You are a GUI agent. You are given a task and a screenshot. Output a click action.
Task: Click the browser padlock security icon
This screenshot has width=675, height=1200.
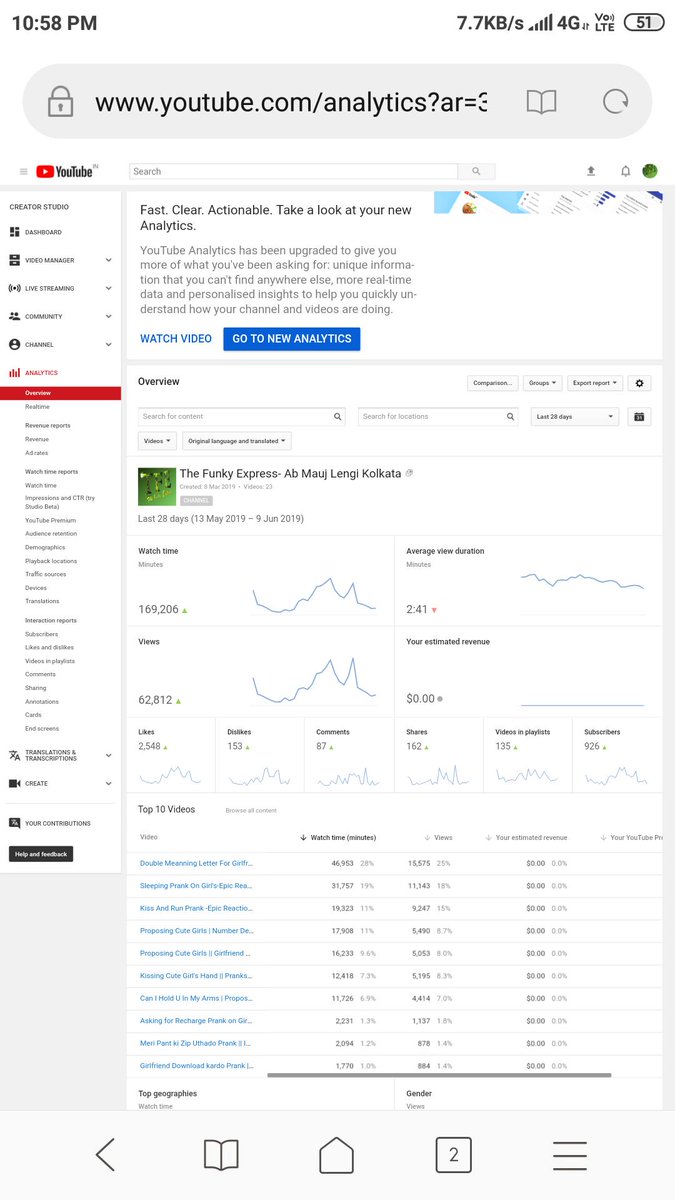click(x=60, y=102)
